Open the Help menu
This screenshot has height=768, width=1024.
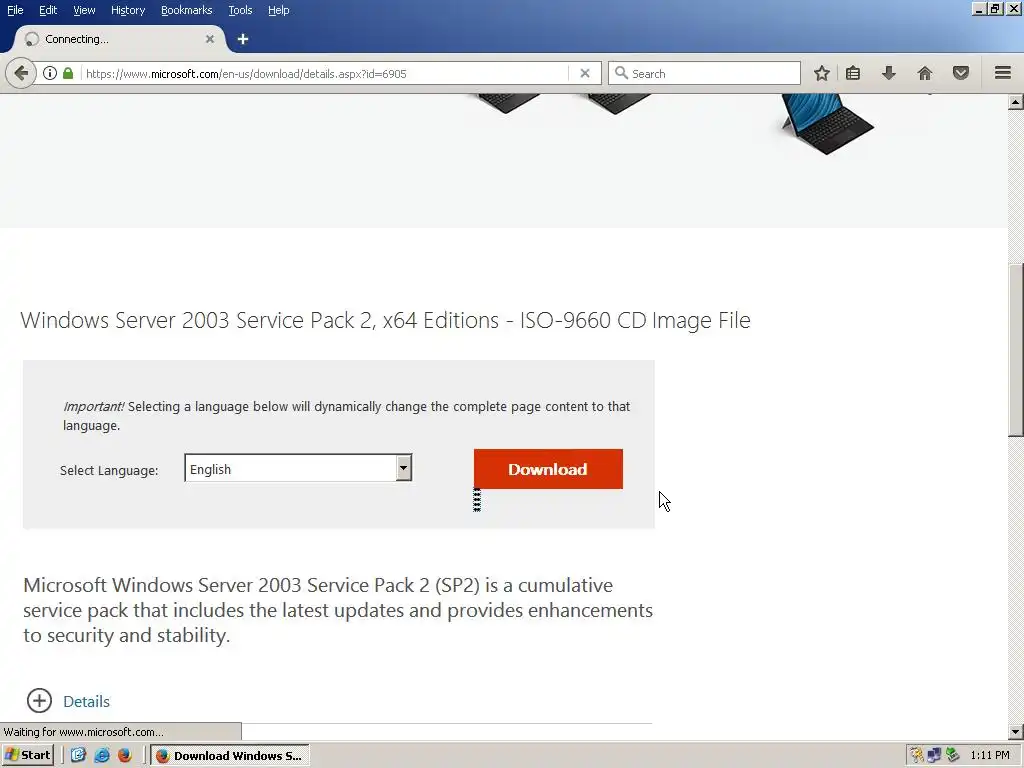279,10
